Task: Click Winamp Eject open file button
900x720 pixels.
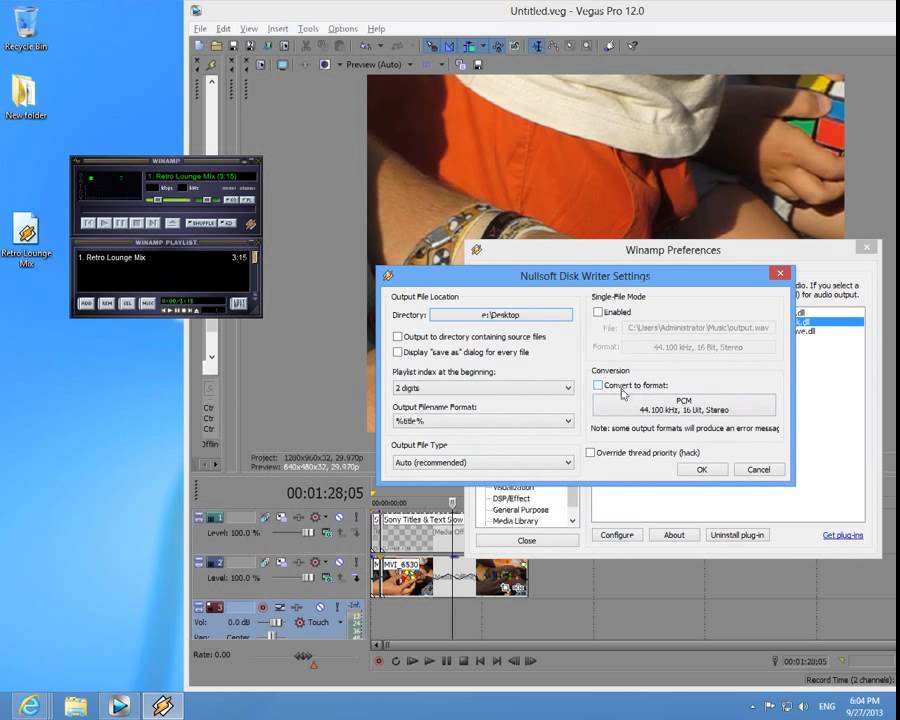Action: coord(172,223)
